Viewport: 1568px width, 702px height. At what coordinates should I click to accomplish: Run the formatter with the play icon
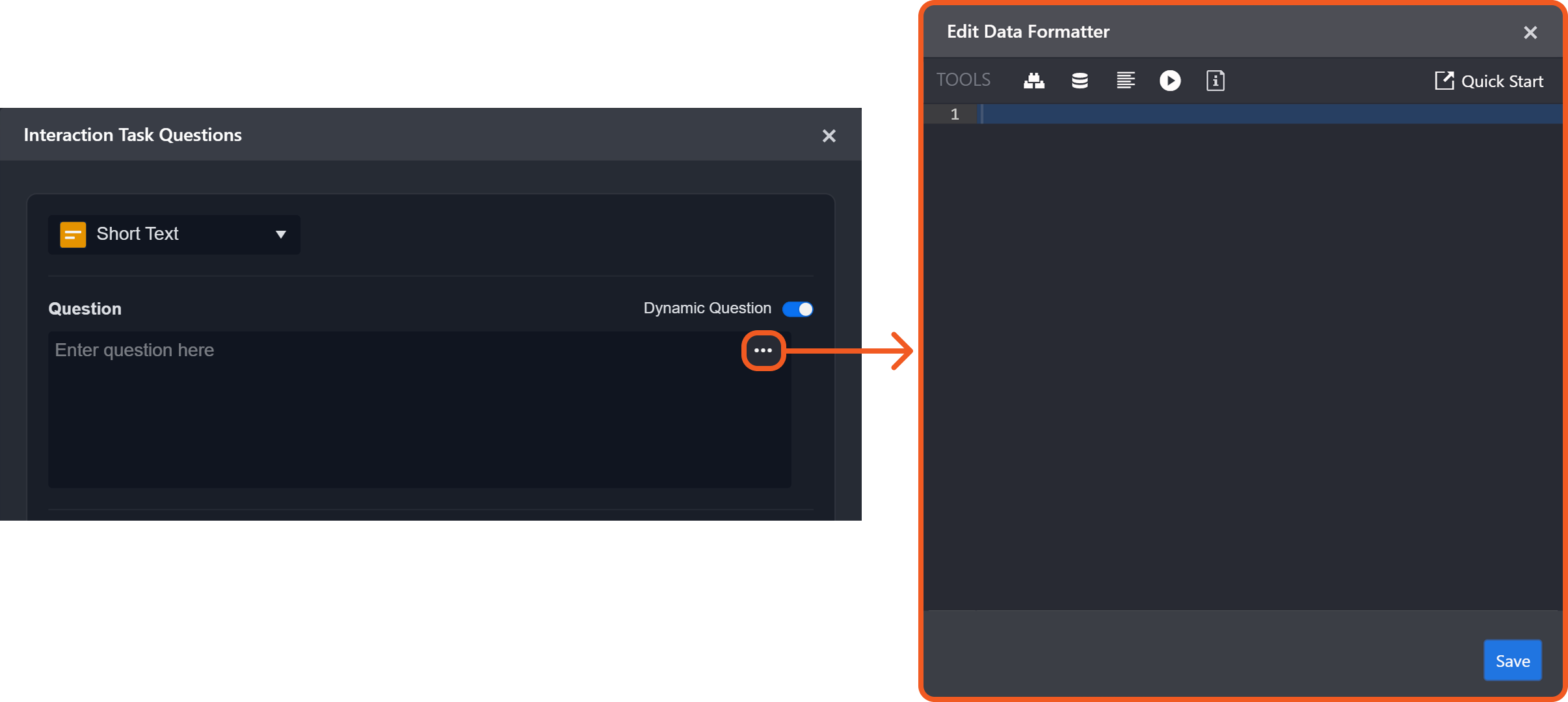tap(1170, 81)
